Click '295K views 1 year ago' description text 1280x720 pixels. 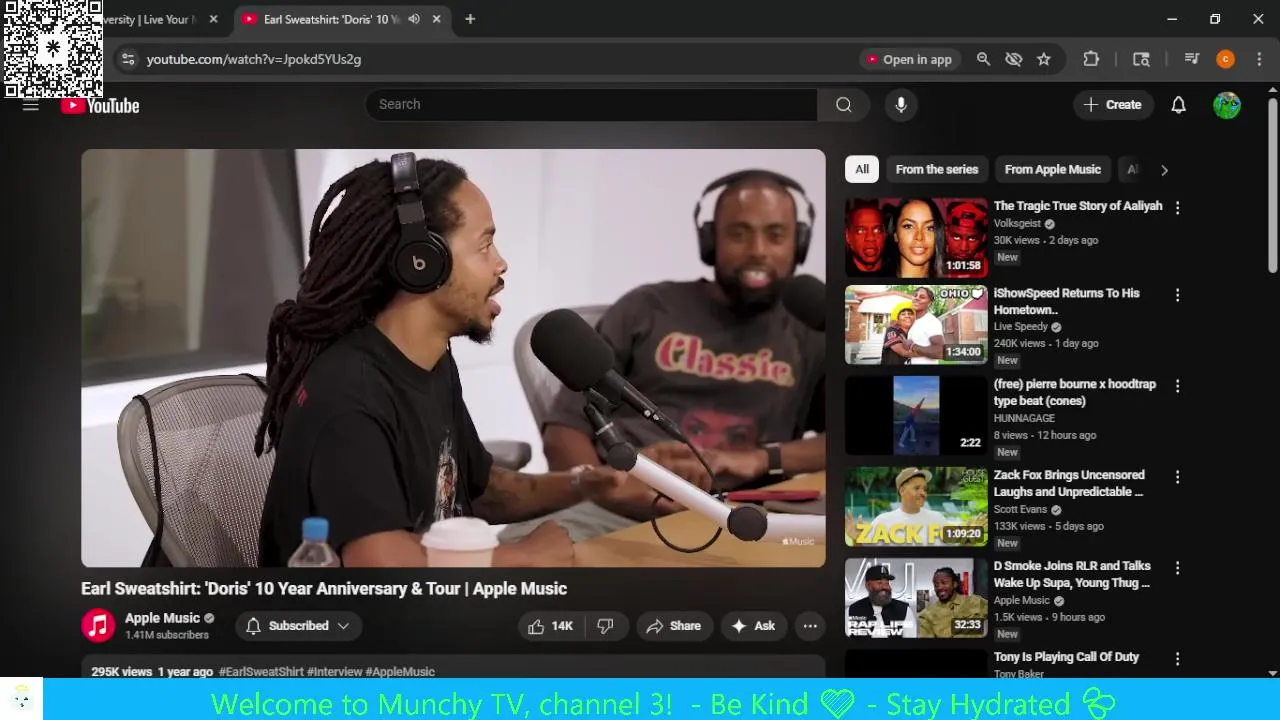pyautogui.click(x=152, y=672)
